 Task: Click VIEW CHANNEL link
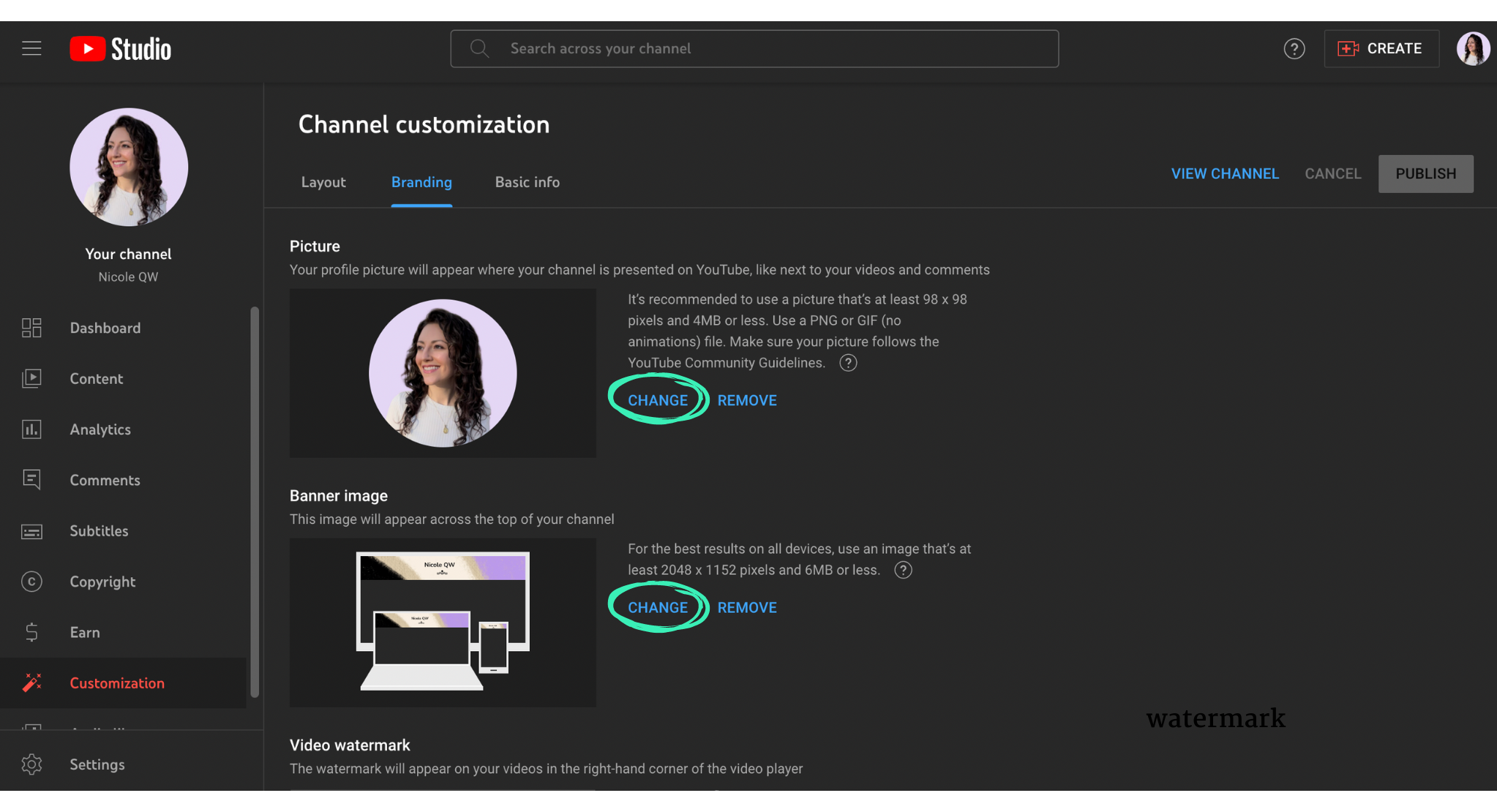(x=1224, y=174)
